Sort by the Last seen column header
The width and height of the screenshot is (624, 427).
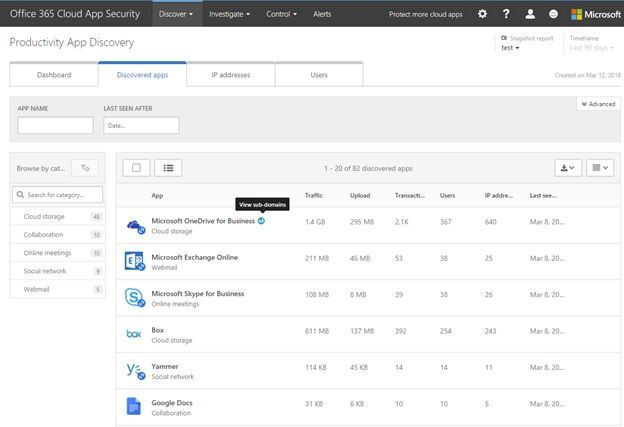point(543,195)
